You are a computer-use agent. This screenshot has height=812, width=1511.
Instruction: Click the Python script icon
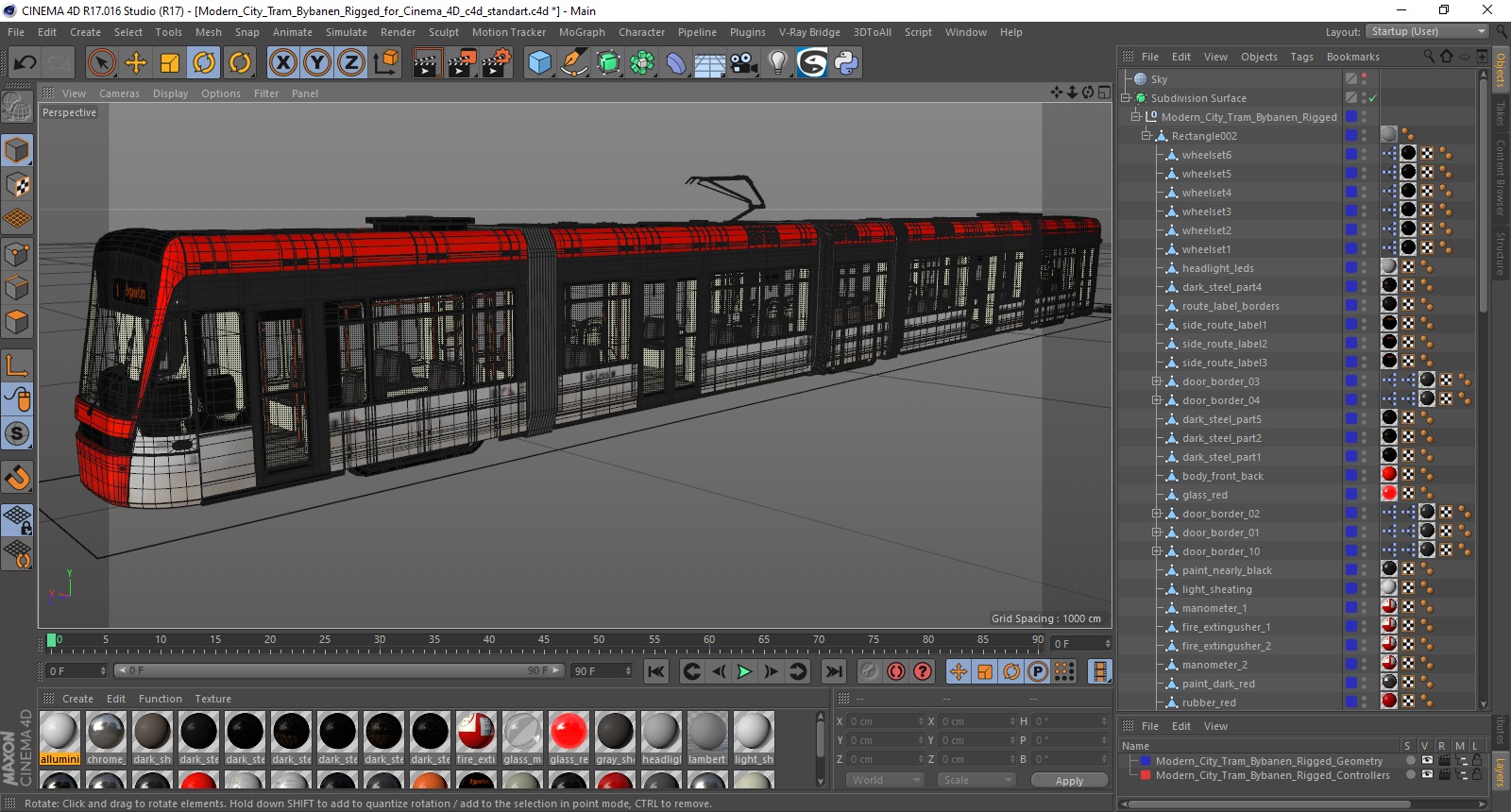(x=846, y=63)
